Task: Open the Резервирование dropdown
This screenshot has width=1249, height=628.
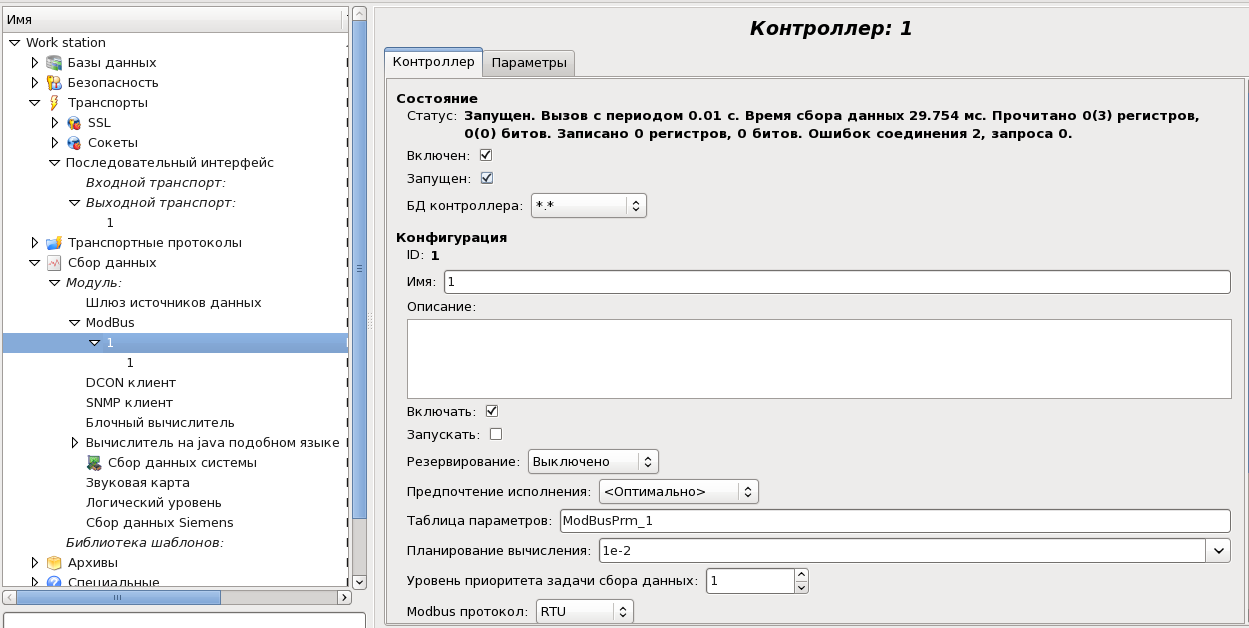Action: [x=593, y=462]
